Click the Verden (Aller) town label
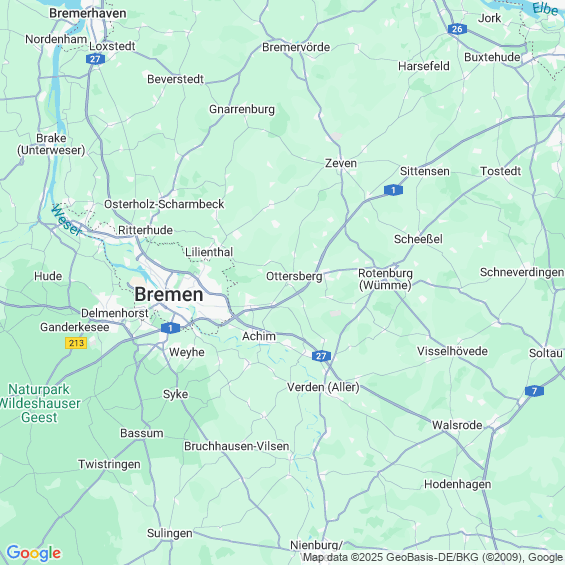 click(x=323, y=387)
